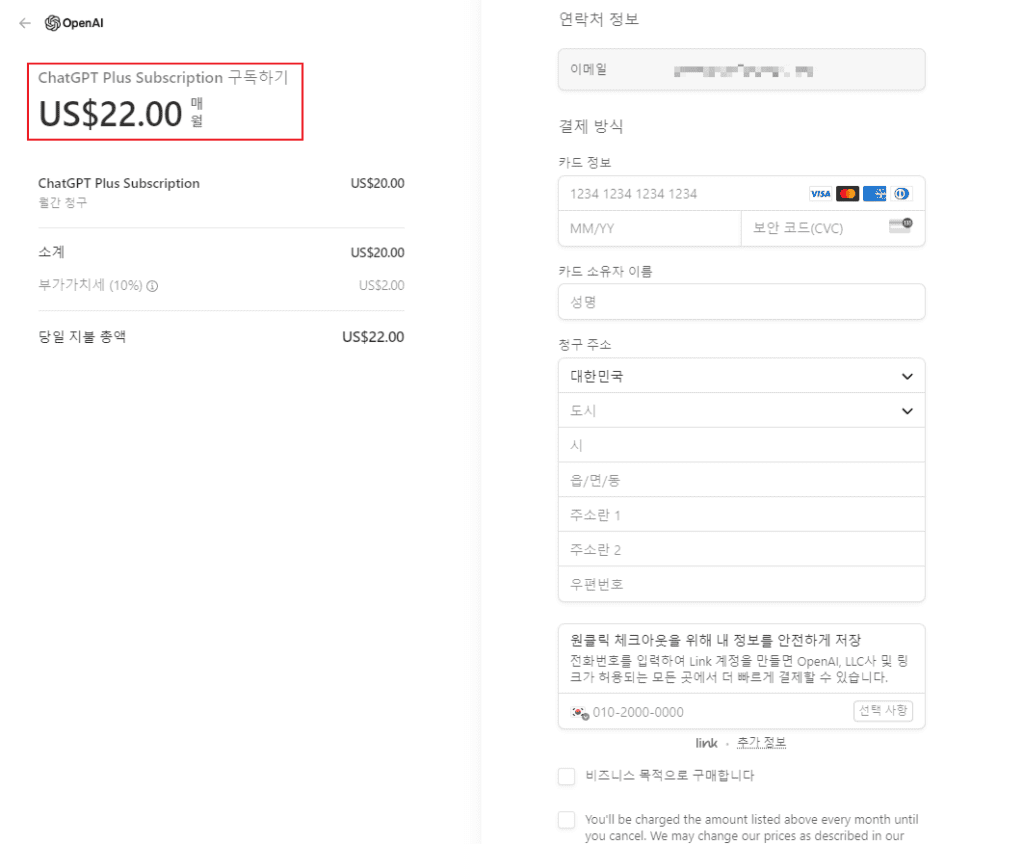Tick the monthly charge agreement checkbox
The image size is (1024, 844).
tap(567, 820)
